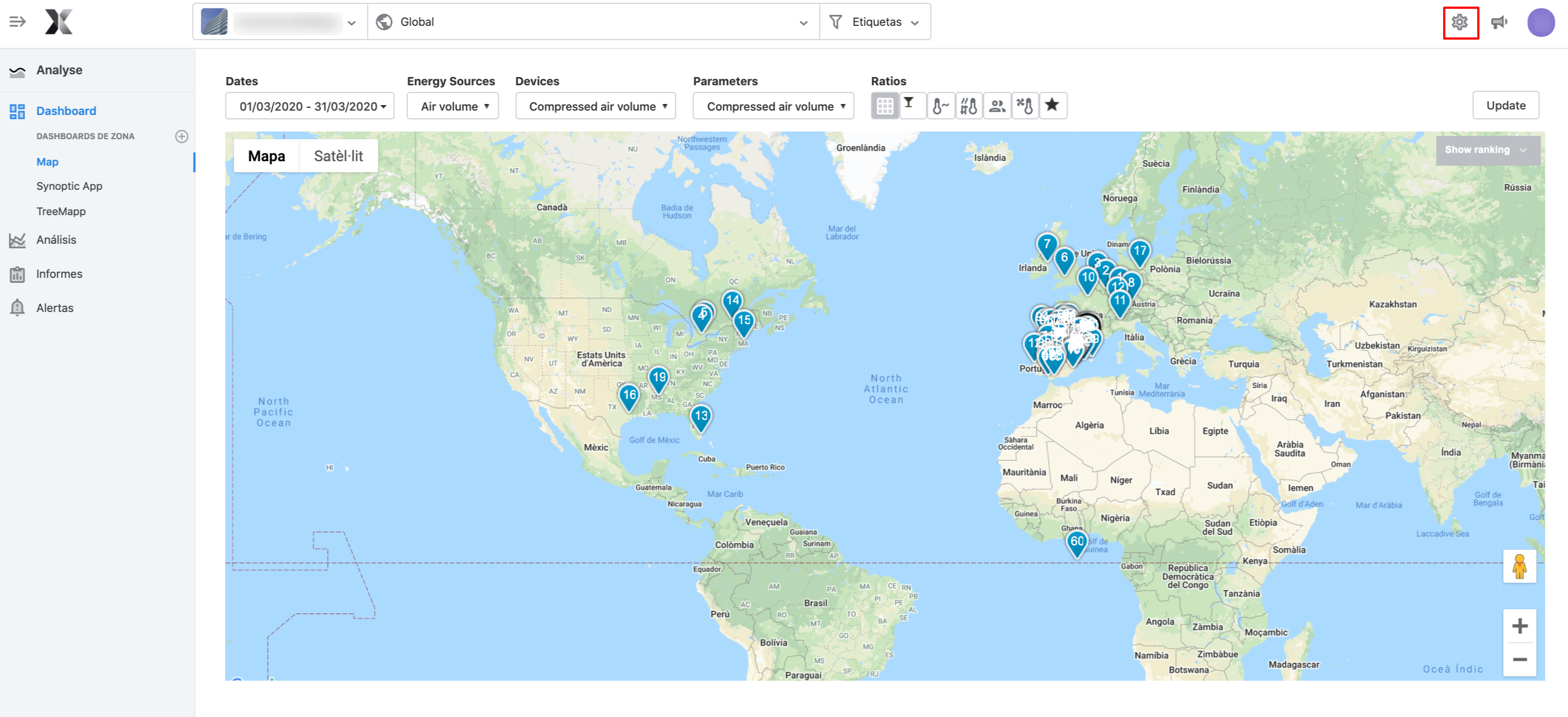Image resolution: width=1568 pixels, height=717 pixels.
Task: Click map marker 11 near Àustria
Action: click(x=1120, y=302)
